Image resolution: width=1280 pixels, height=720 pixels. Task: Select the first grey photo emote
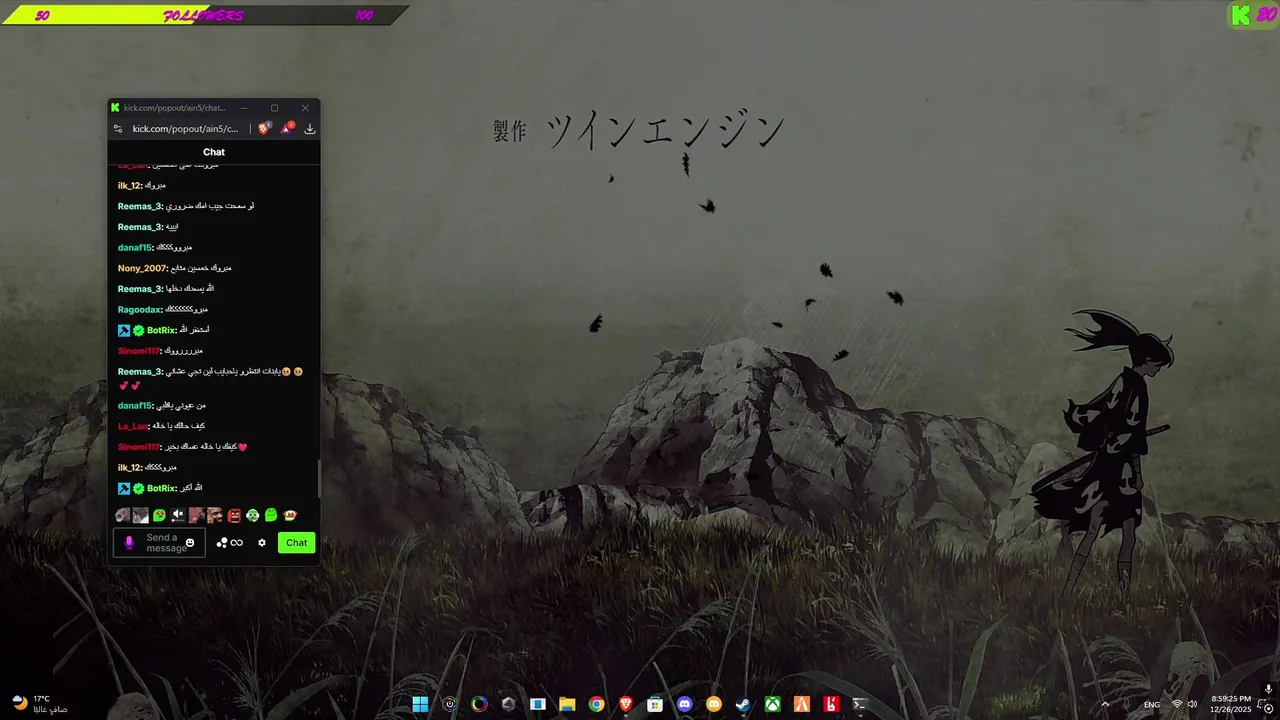122,515
